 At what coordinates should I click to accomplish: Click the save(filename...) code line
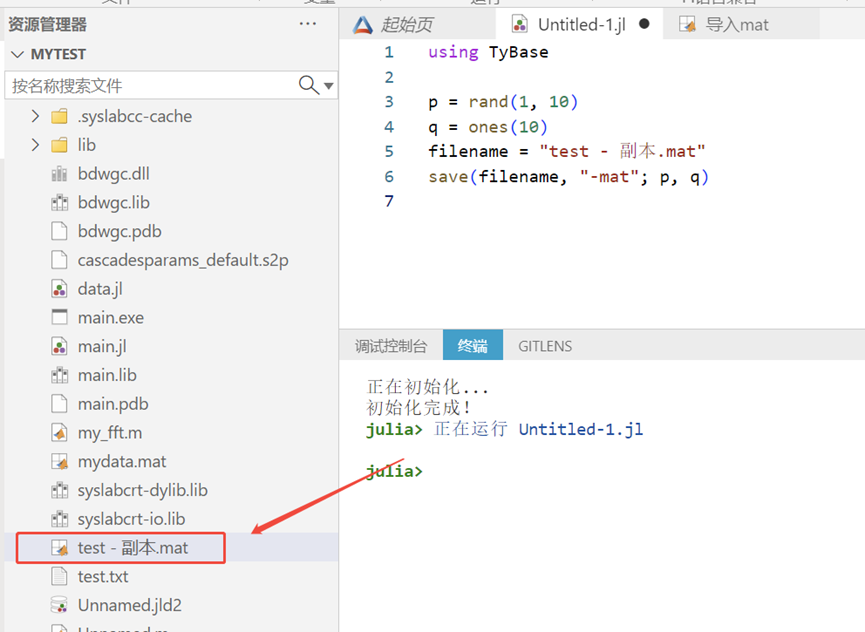[568, 176]
